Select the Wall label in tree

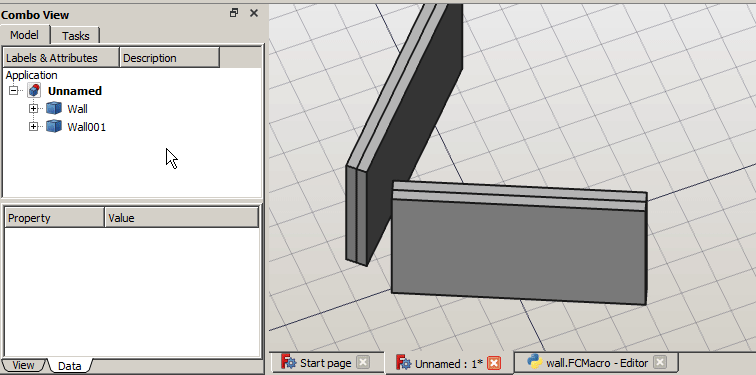point(77,109)
